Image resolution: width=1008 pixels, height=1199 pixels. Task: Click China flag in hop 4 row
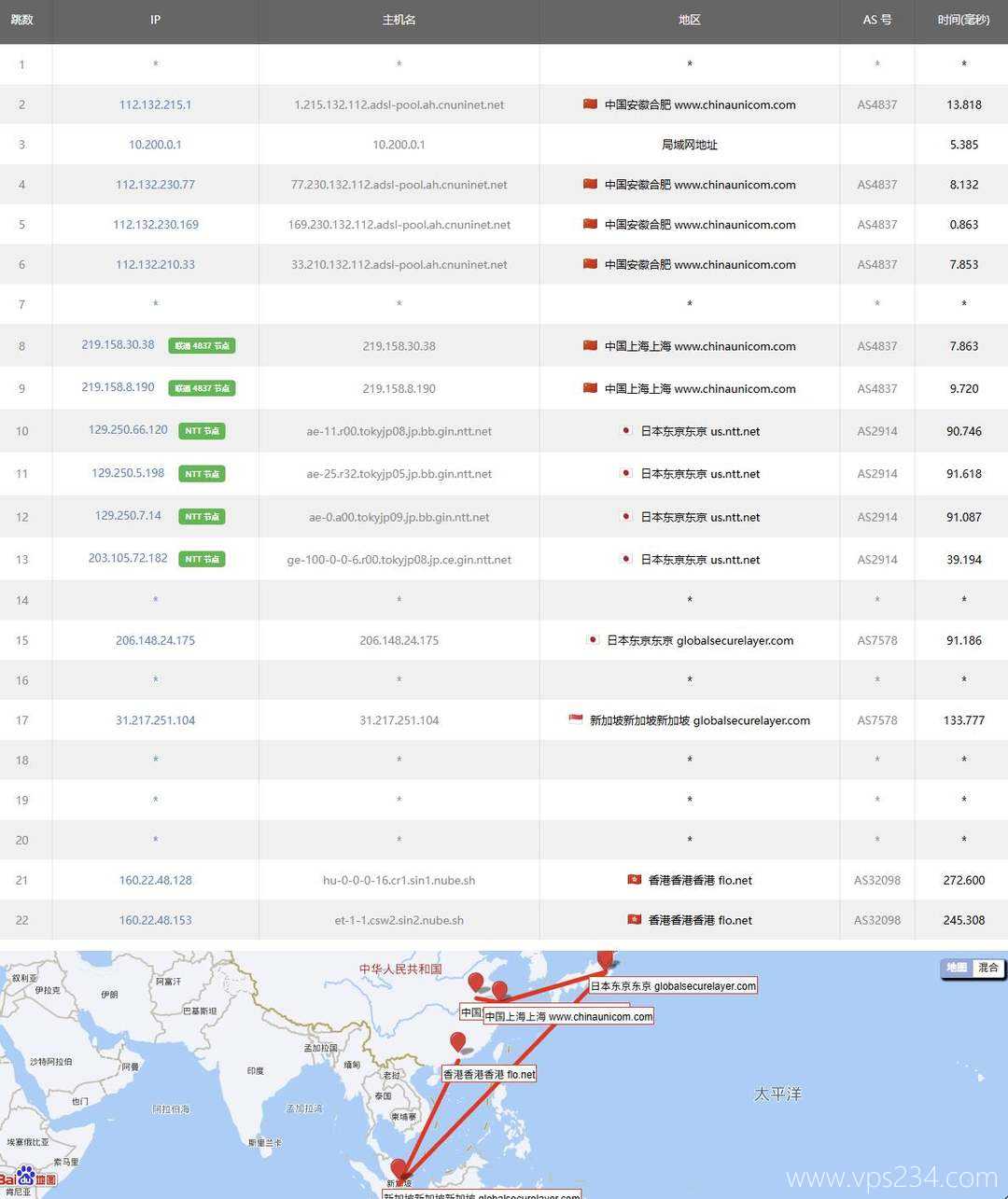(x=590, y=184)
